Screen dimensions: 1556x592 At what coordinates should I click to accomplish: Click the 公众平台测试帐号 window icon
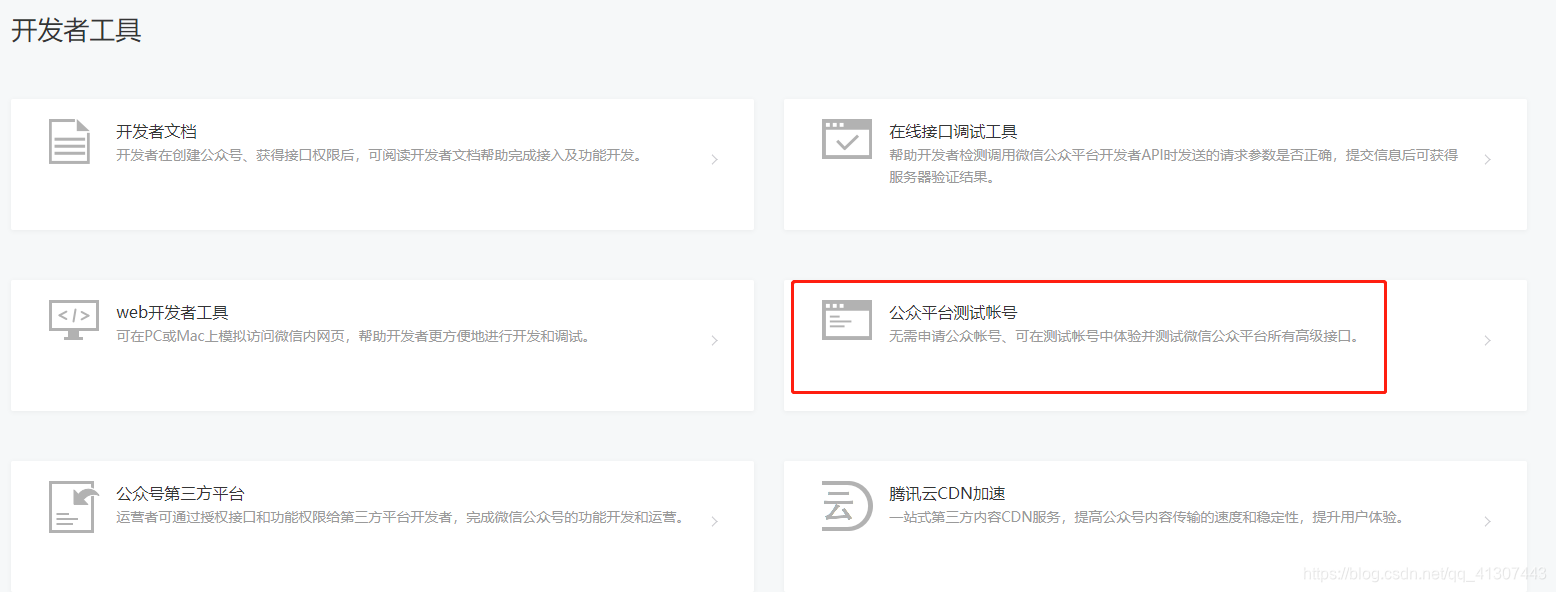coord(847,320)
